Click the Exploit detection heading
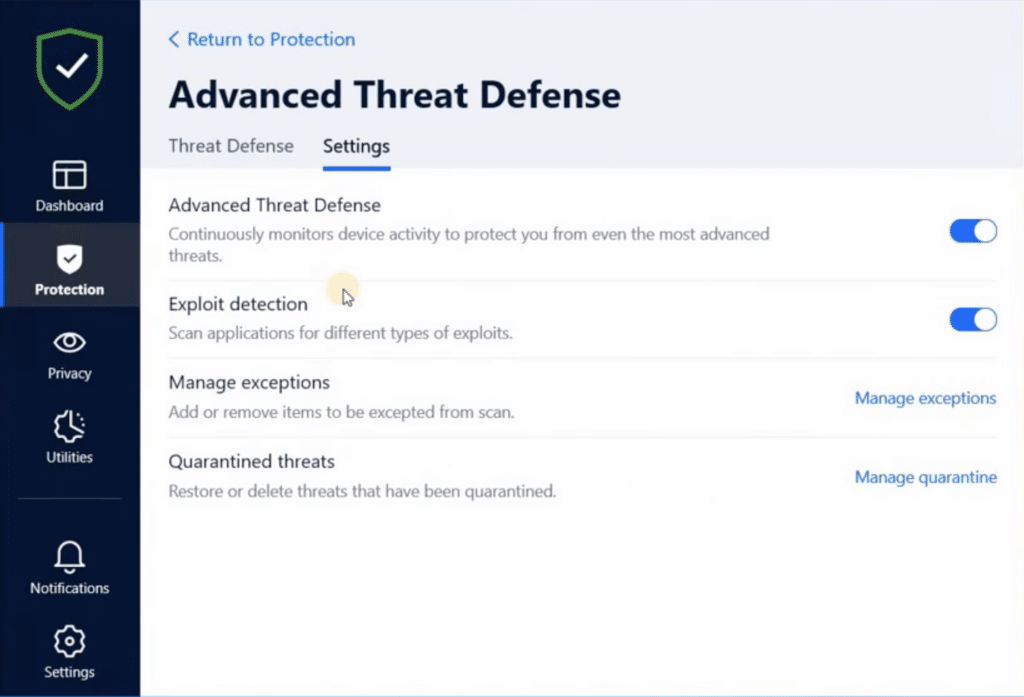 coord(238,304)
